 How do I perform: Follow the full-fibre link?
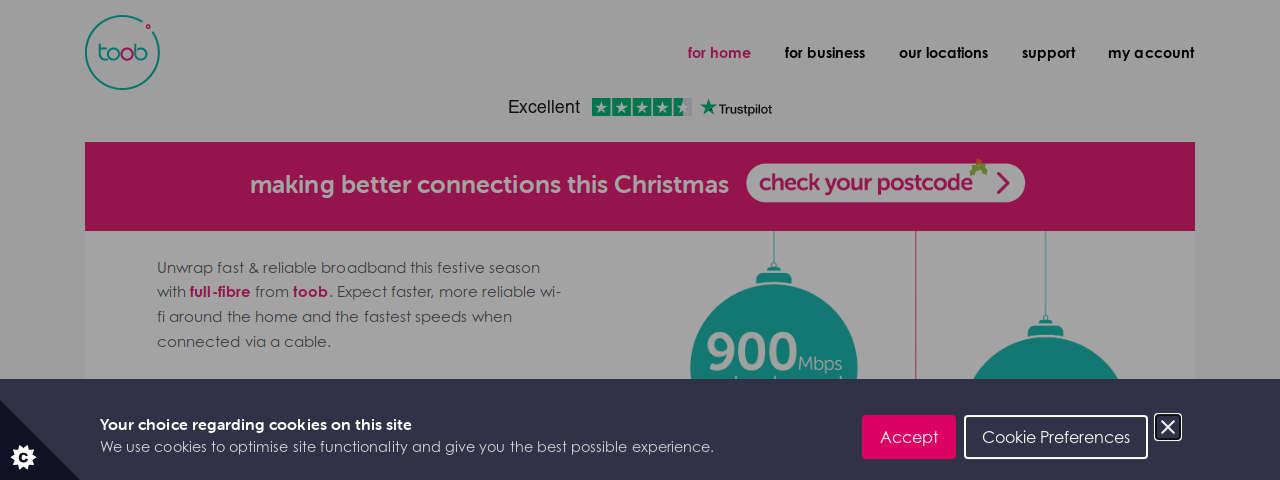[x=220, y=292]
